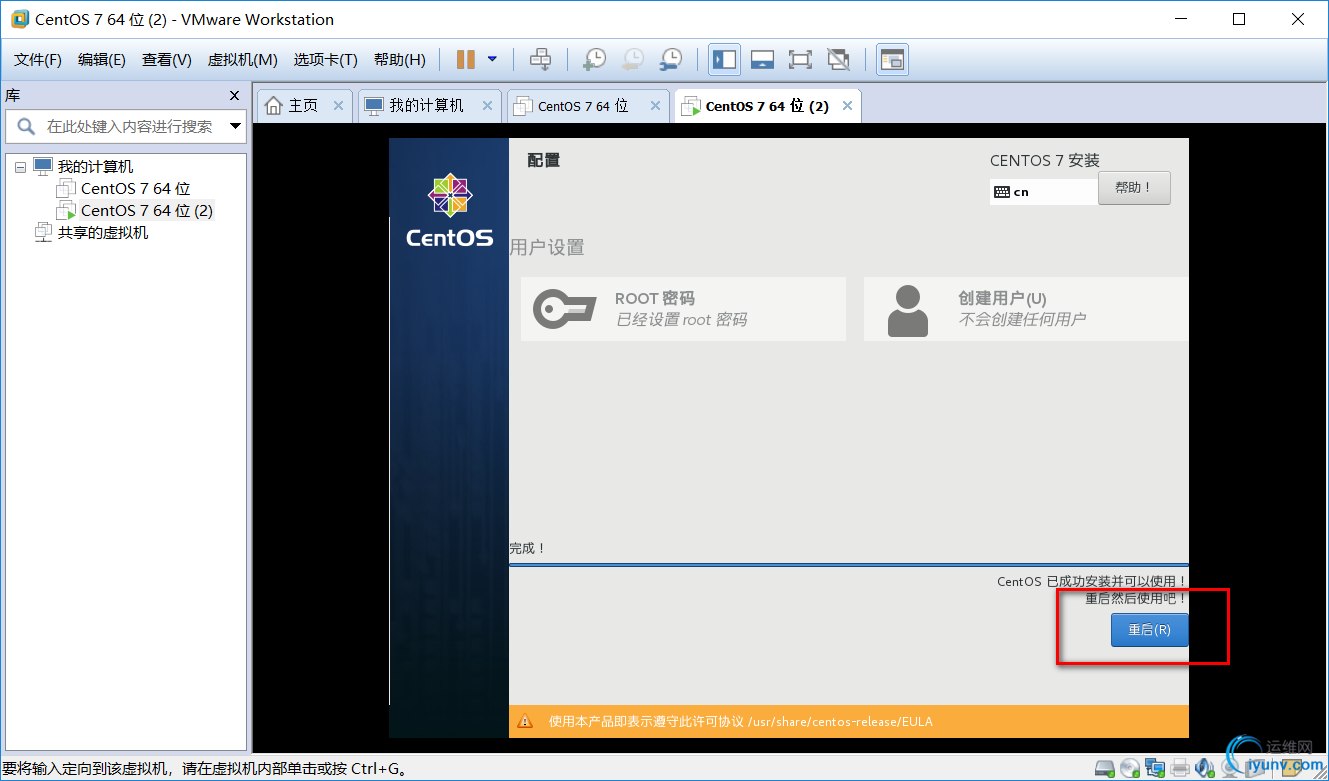This screenshot has height=781, width=1329.
Task: Open the 查看(V) menu
Action: [167, 60]
